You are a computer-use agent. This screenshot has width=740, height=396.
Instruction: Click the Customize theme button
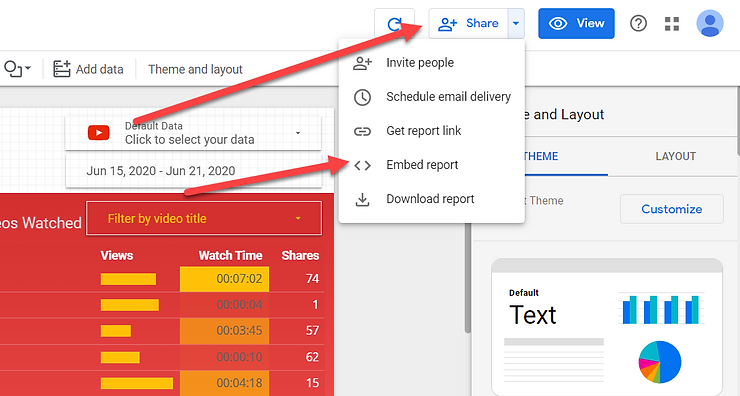(672, 209)
